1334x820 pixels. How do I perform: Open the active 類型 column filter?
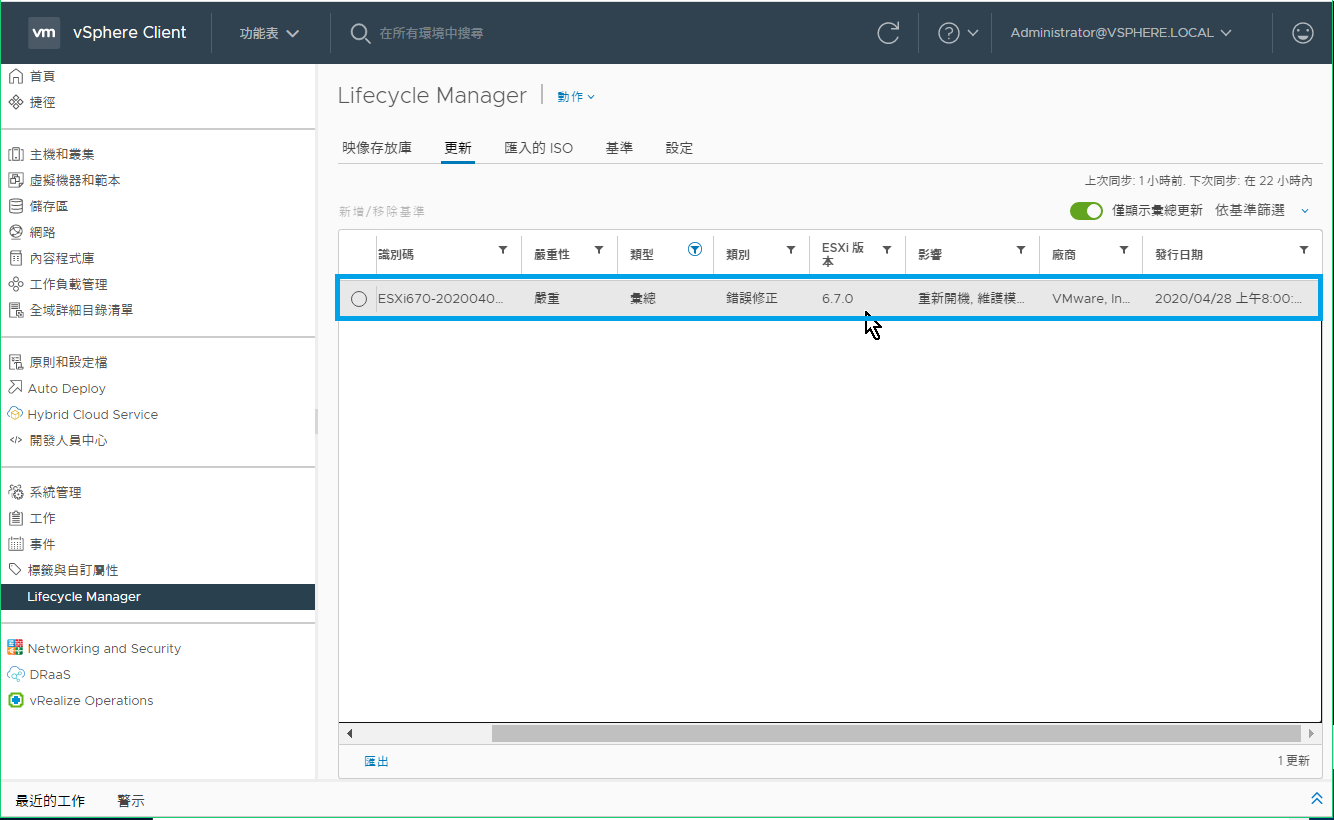point(695,250)
